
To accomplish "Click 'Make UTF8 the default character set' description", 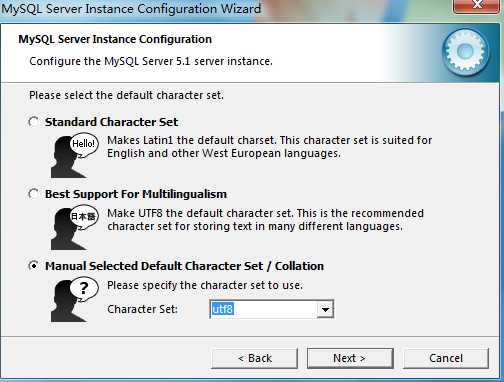I will [265, 220].
